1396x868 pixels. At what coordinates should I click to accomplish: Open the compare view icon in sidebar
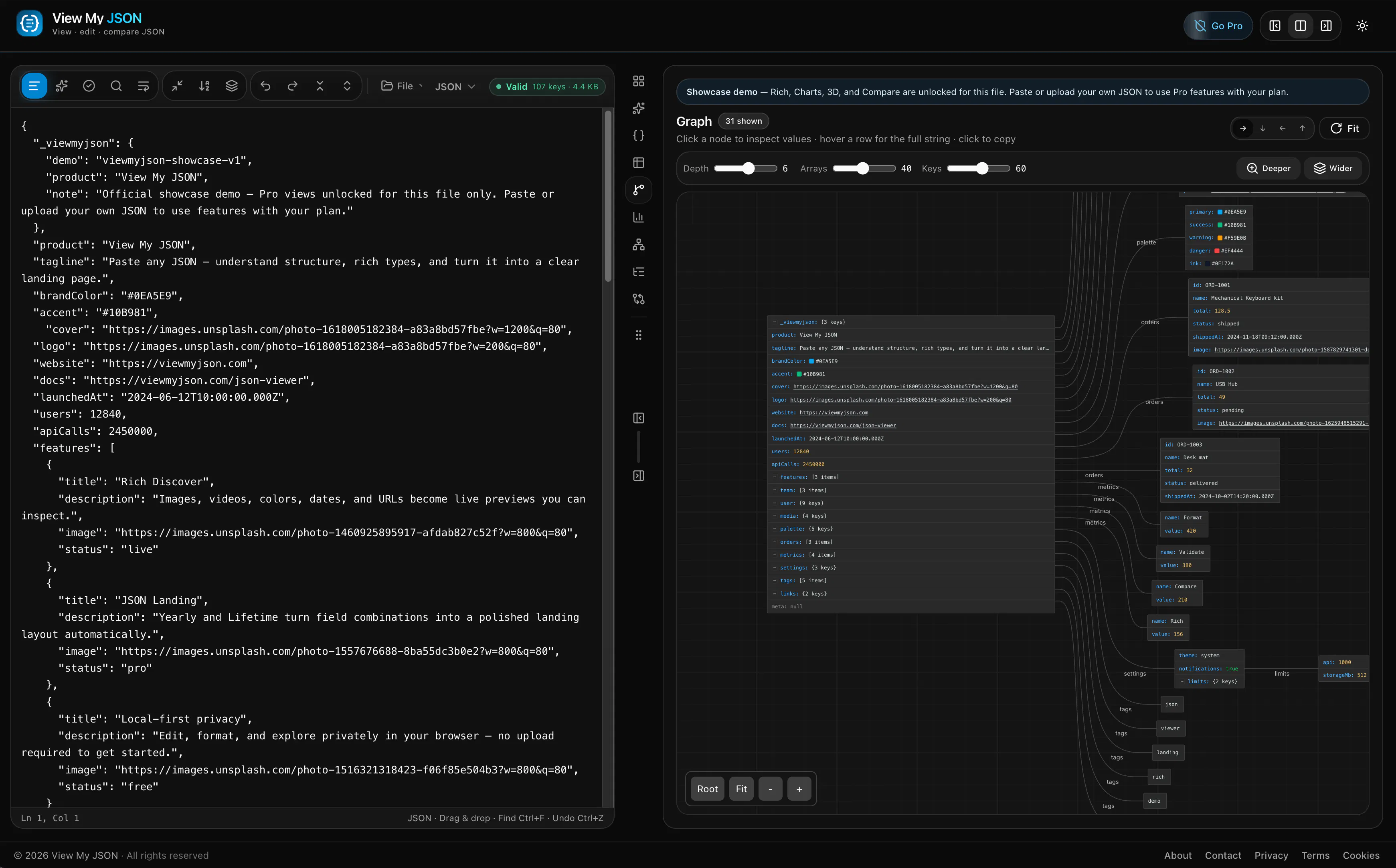point(639,299)
